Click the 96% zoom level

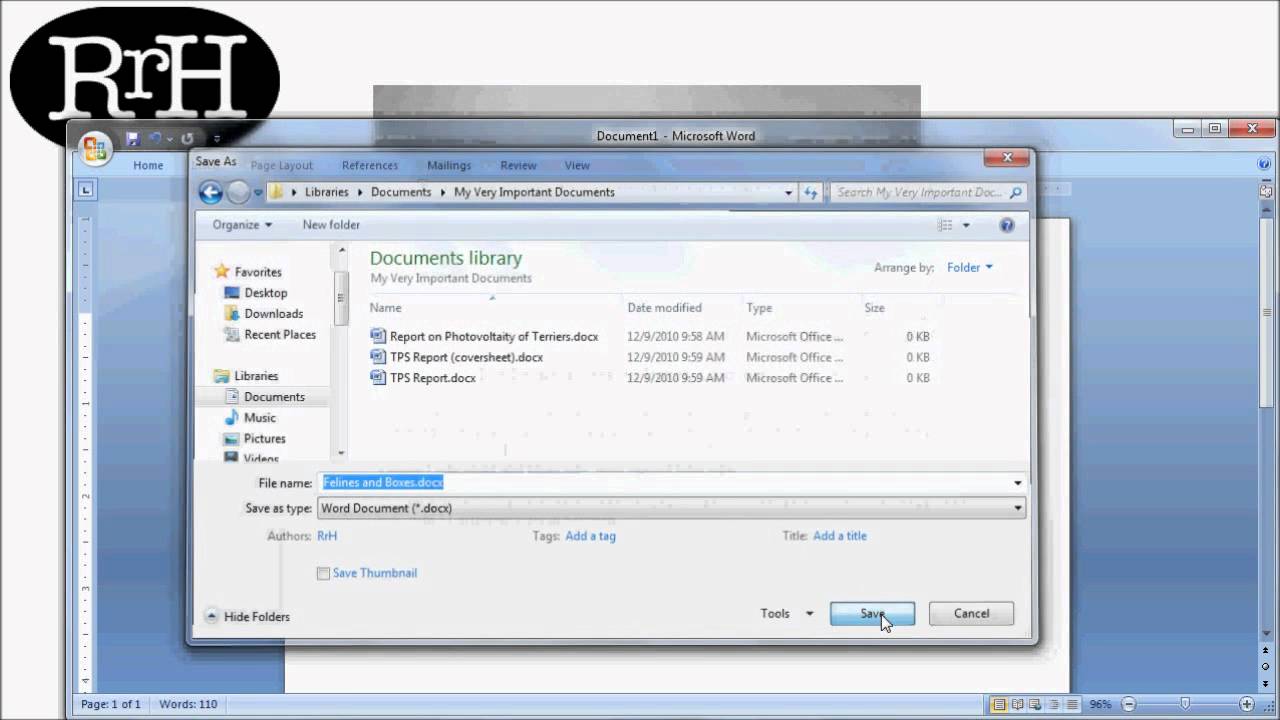(x=1100, y=704)
